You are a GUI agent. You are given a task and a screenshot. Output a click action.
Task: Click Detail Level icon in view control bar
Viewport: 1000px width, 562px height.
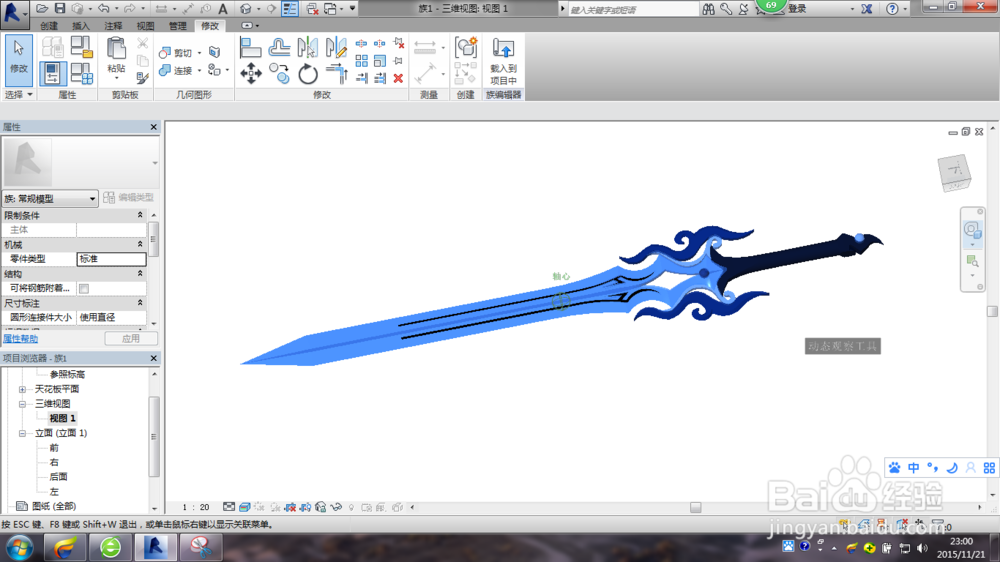point(229,507)
